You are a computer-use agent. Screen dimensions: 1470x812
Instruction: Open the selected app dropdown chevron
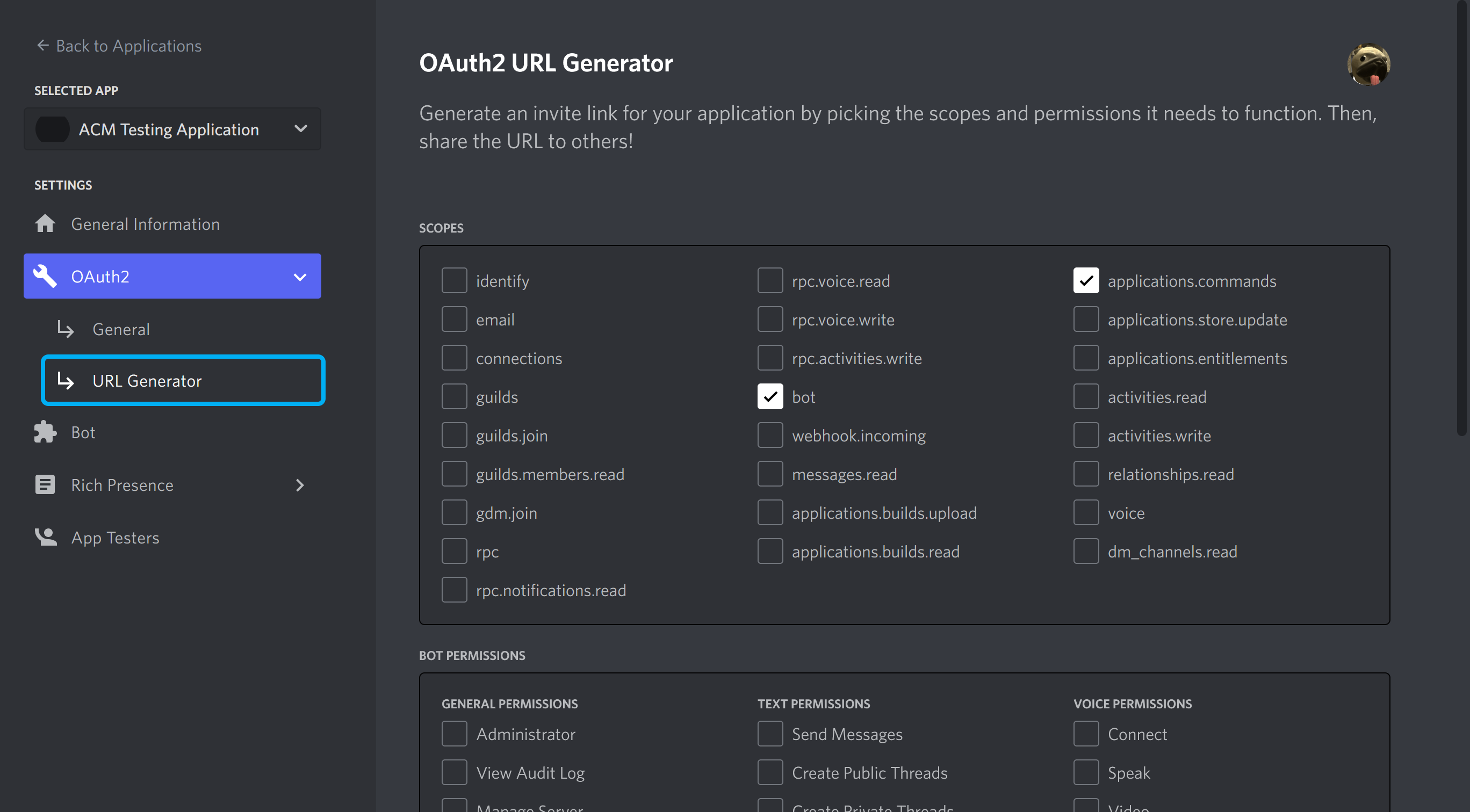point(300,129)
